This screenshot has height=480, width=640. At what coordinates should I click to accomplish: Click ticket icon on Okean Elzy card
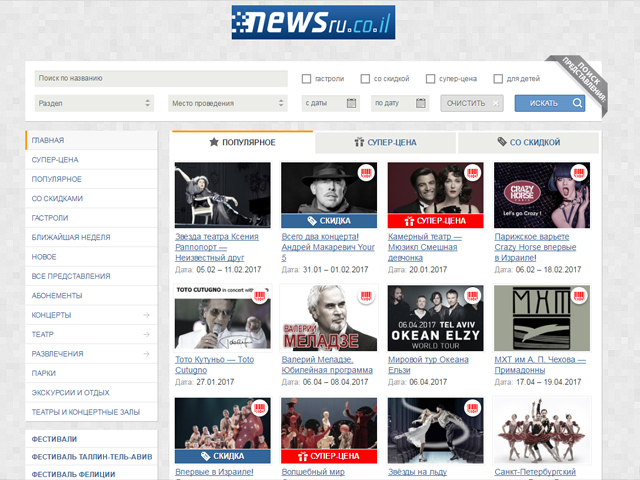coord(472,296)
